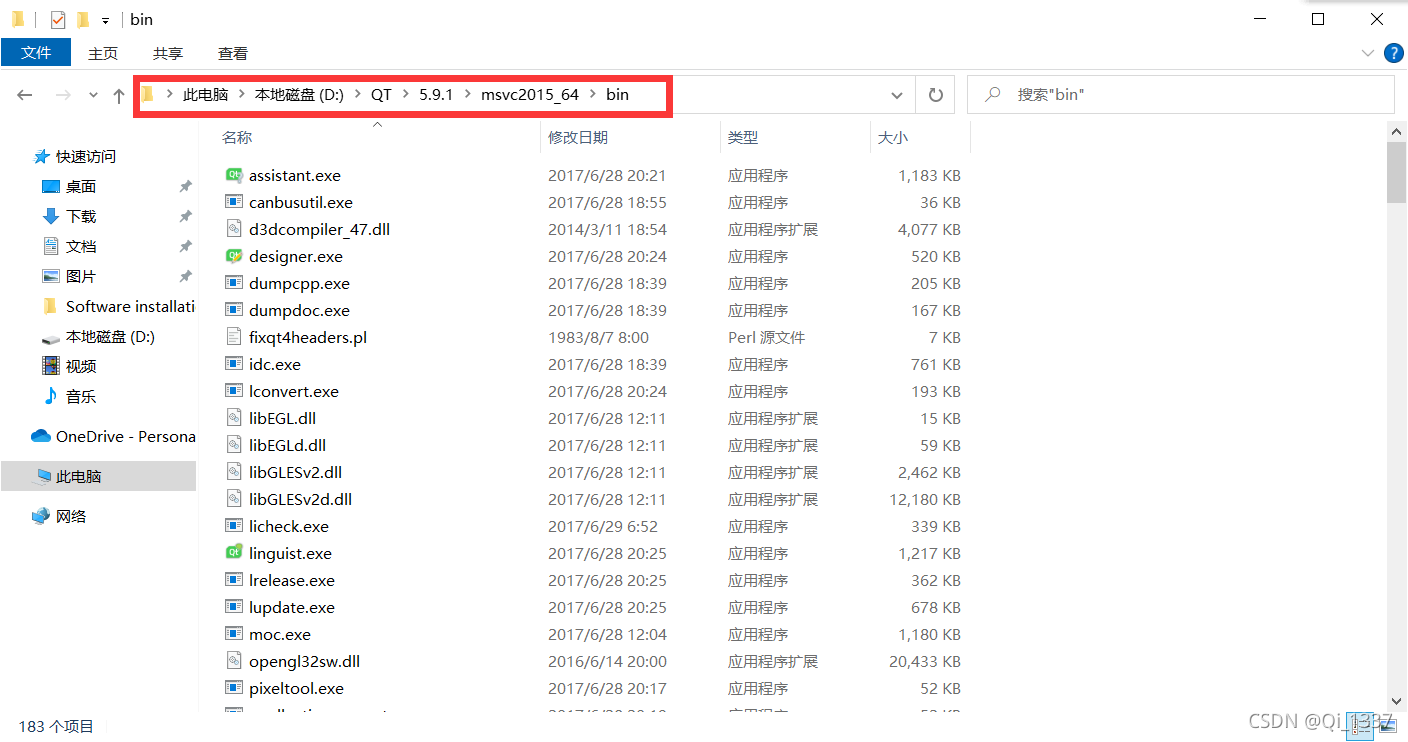Screen dimensions: 1408x742
Task: Select the libGLESv2d.dll file name
Action: click(x=300, y=499)
